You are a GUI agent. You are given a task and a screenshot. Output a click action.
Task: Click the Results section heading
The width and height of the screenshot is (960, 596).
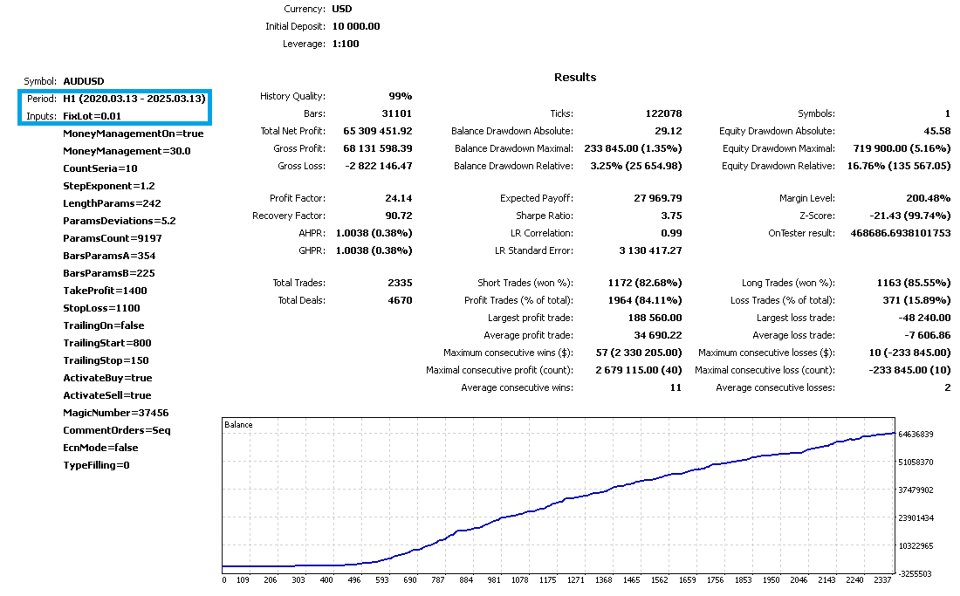[575, 77]
